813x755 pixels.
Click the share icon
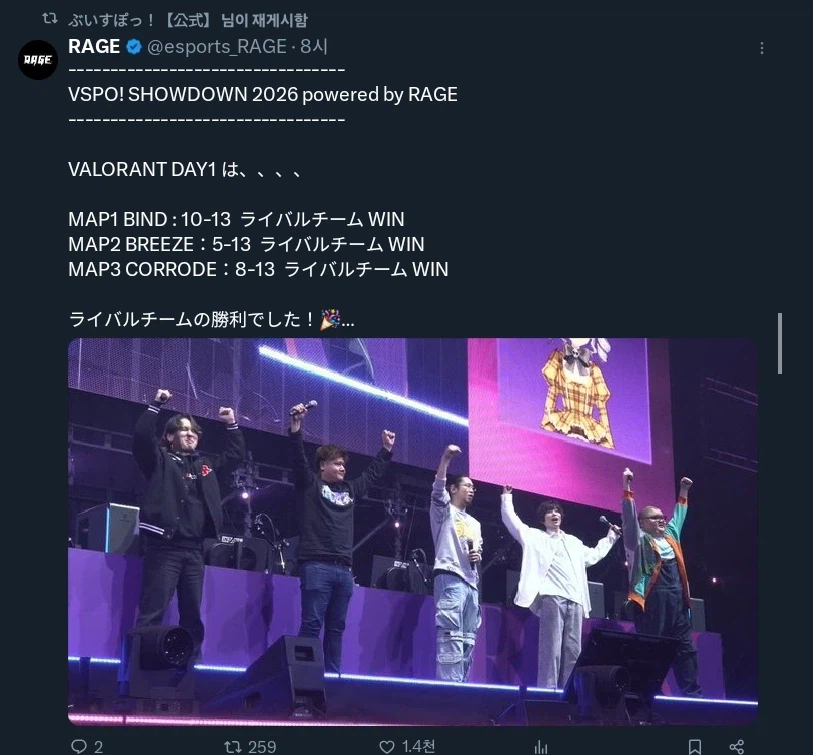[x=737, y=747]
